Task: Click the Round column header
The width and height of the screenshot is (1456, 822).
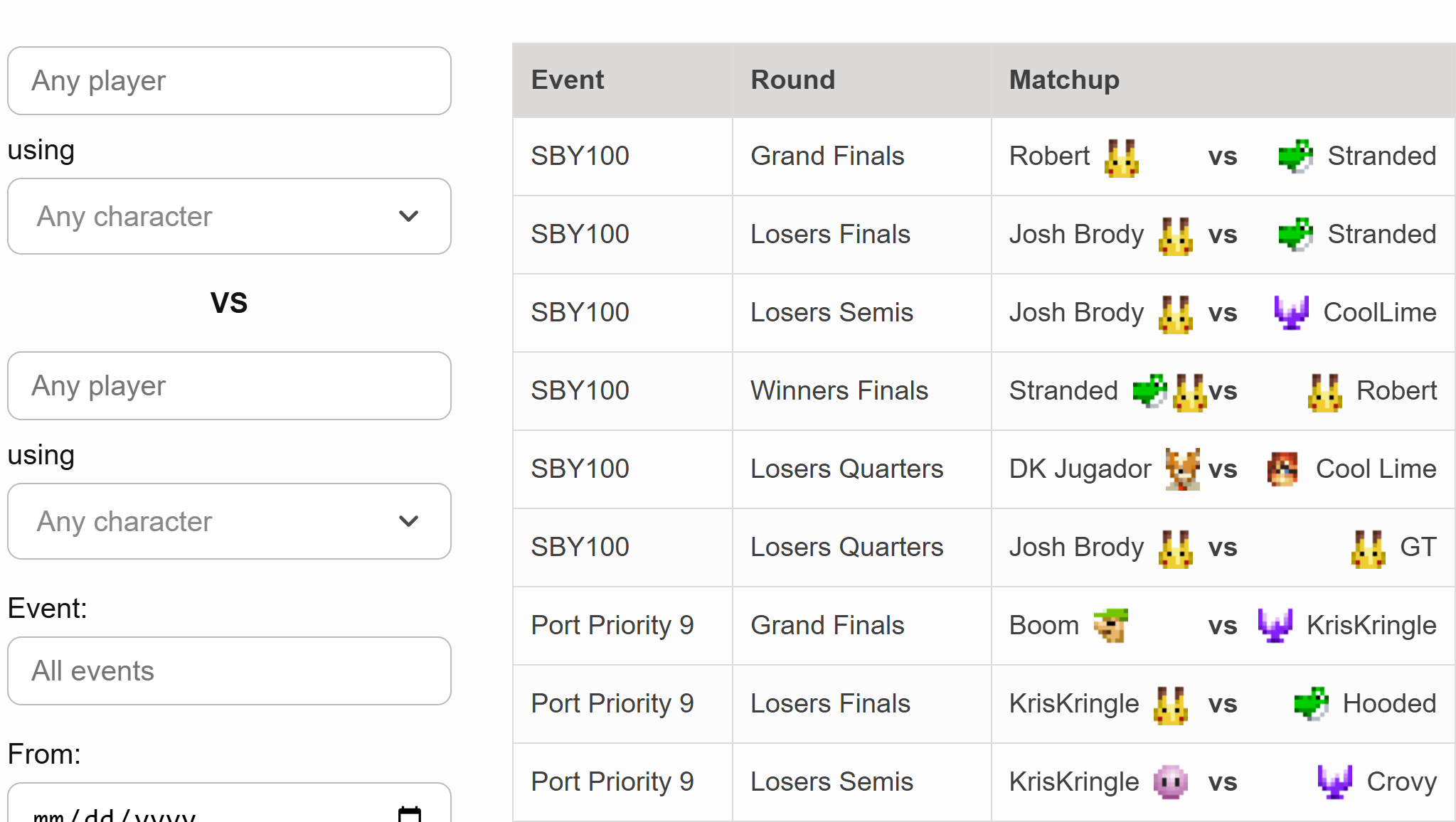Action: point(793,80)
